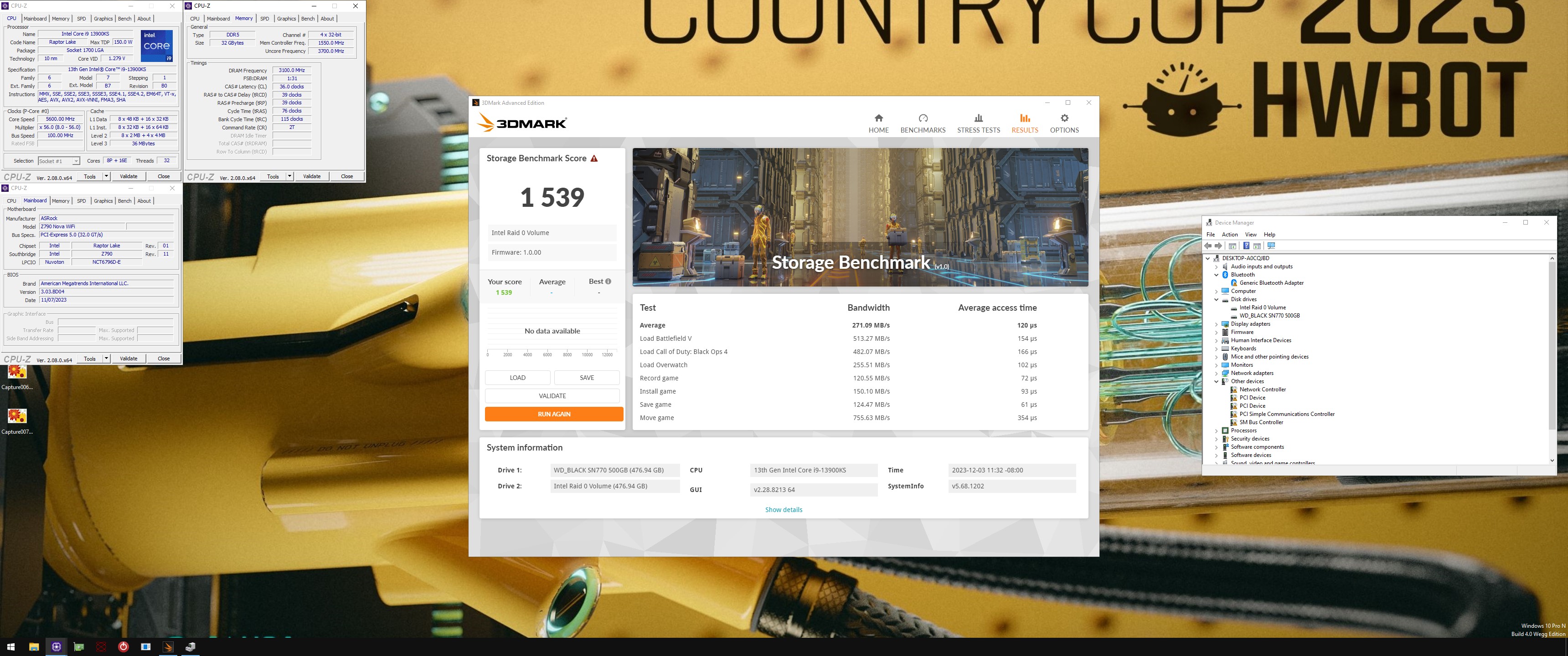Click the SAVE button in 3DMark

click(587, 378)
